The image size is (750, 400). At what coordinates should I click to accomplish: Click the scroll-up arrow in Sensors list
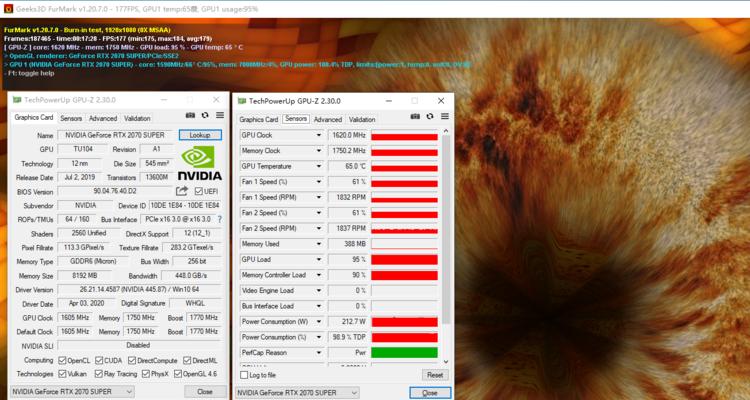[x=446, y=131]
